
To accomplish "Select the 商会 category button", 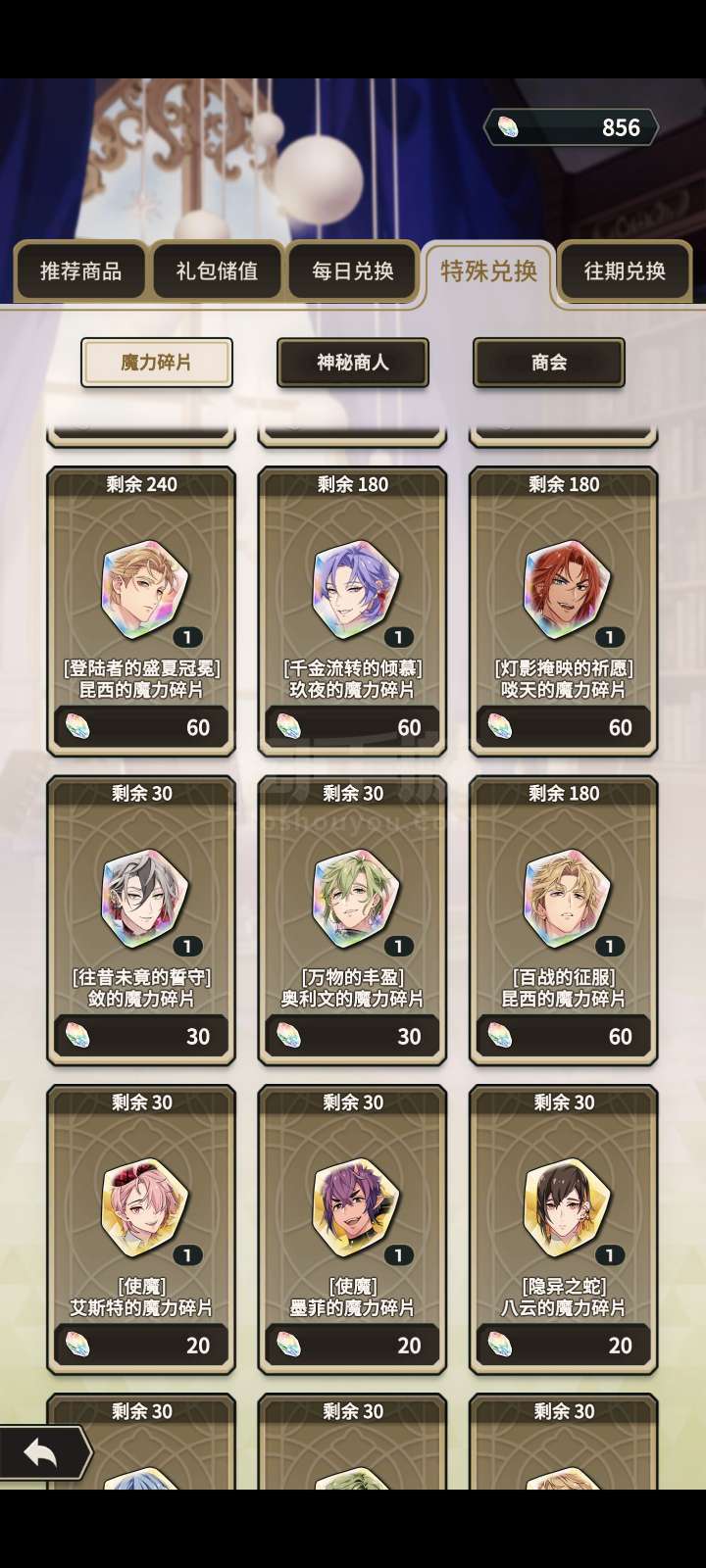I will [x=549, y=363].
